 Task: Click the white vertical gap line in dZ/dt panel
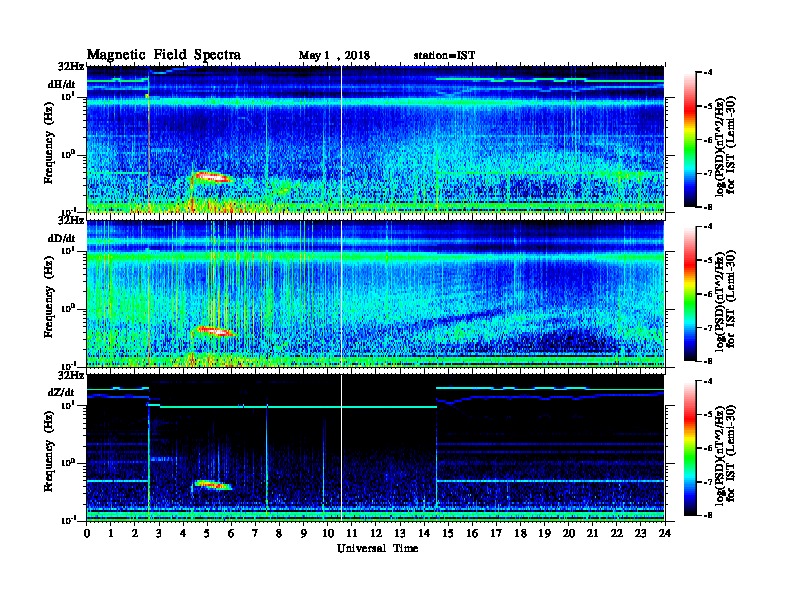coord(341,447)
